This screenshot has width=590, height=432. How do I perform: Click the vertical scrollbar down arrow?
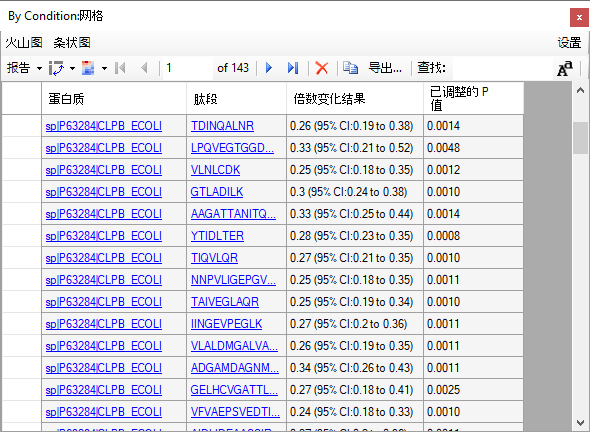pyautogui.click(x=580, y=422)
